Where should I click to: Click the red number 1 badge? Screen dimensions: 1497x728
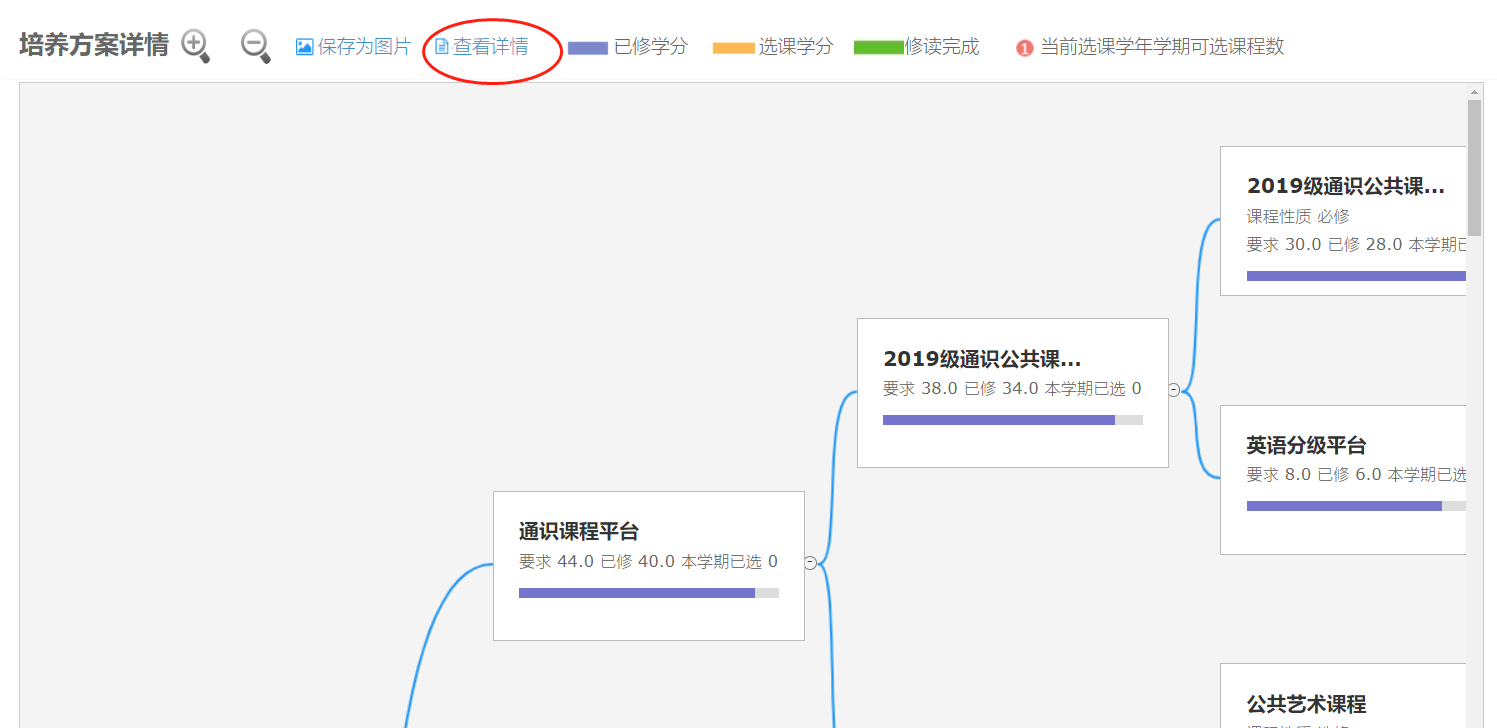(x=1024, y=48)
